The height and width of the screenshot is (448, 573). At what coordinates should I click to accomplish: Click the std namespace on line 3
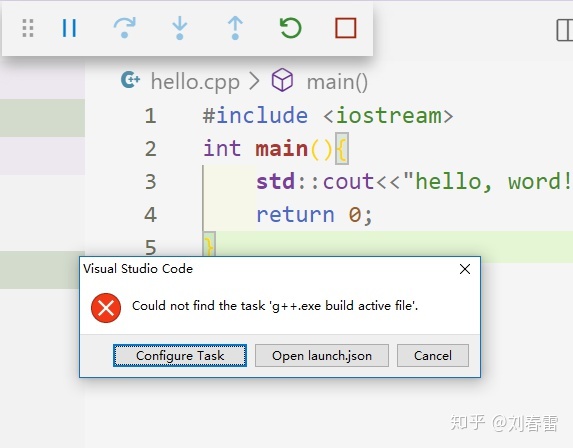(x=275, y=181)
